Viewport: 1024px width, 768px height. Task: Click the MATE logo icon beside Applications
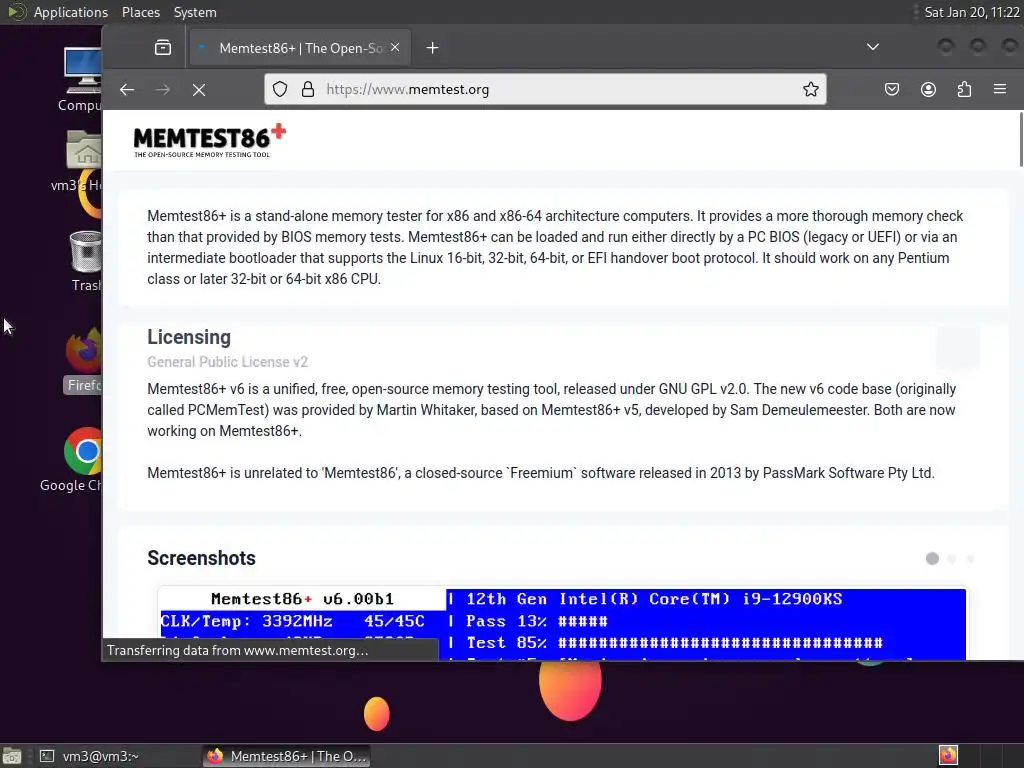pyautogui.click(x=16, y=12)
